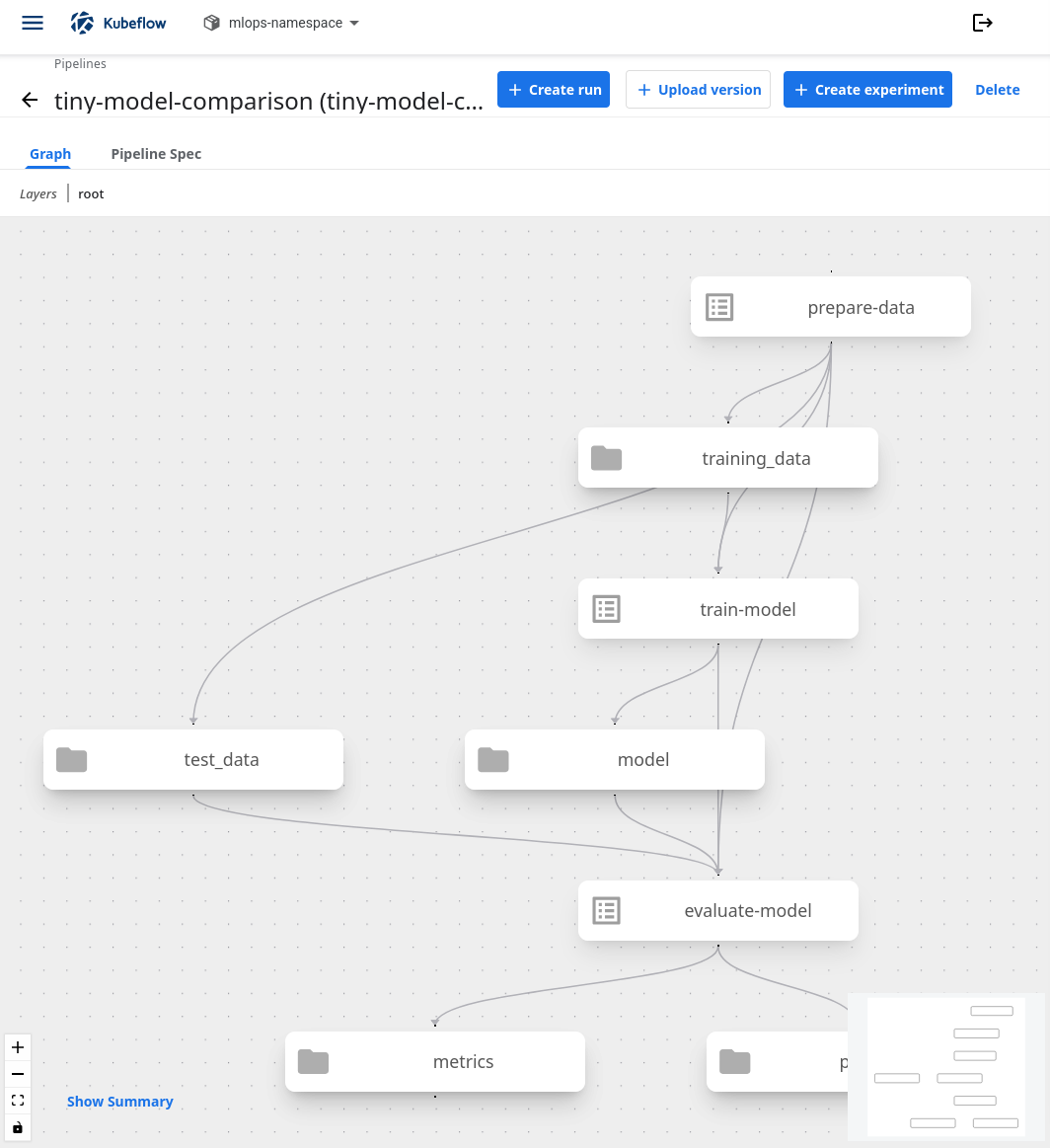Toggle the graph interactivity lock

click(18, 1127)
